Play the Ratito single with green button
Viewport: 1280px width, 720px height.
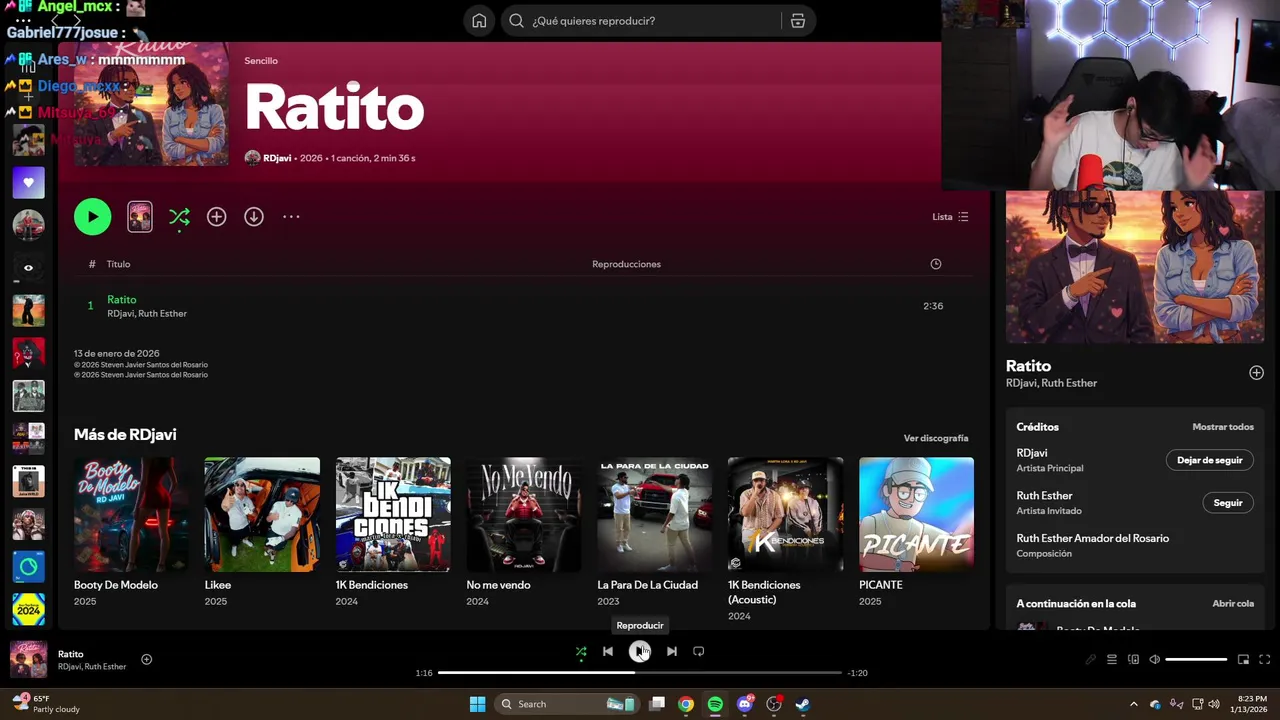pos(92,217)
